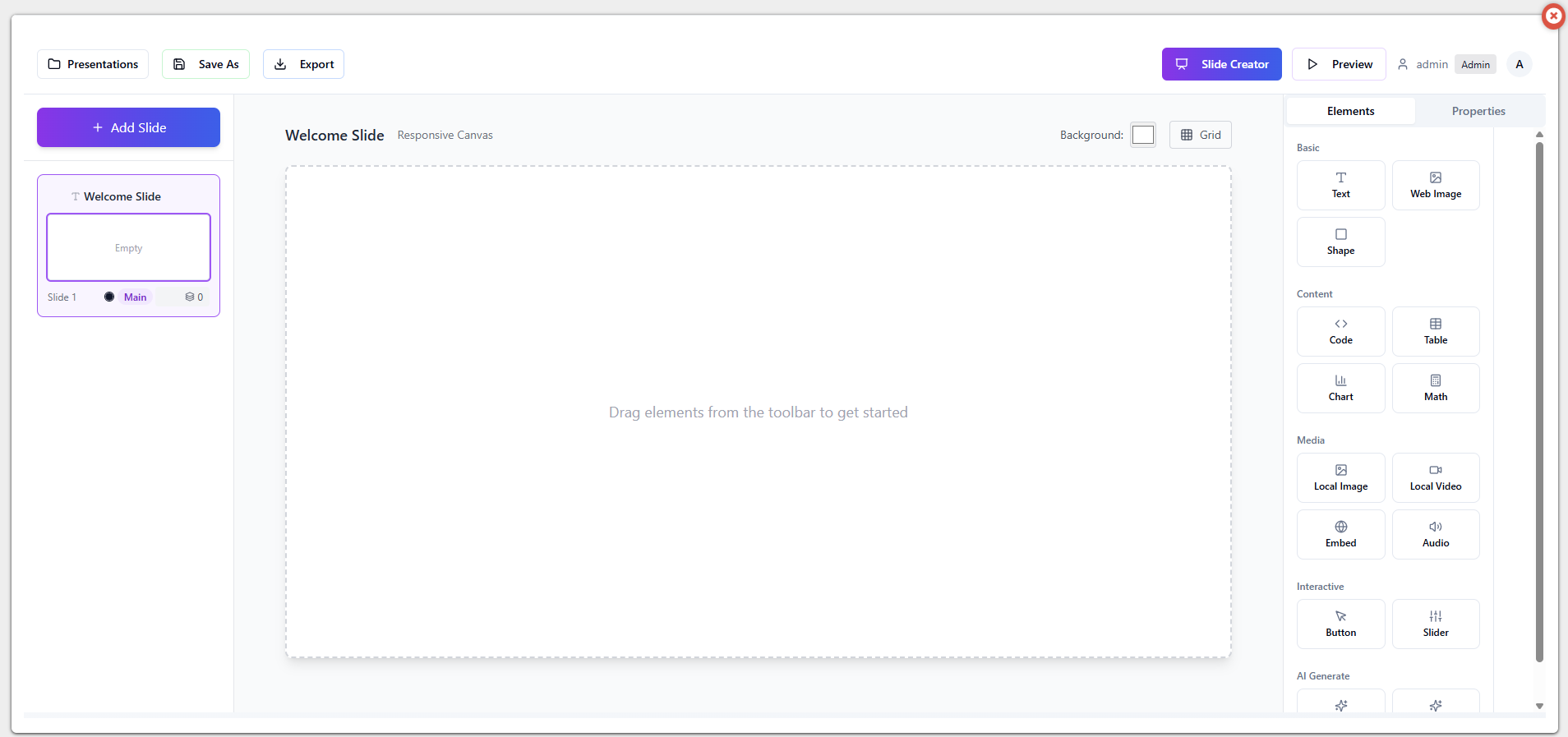Choose the Embed element
The width and height of the screenshot is (1568, 737).
click(1340, 535)
